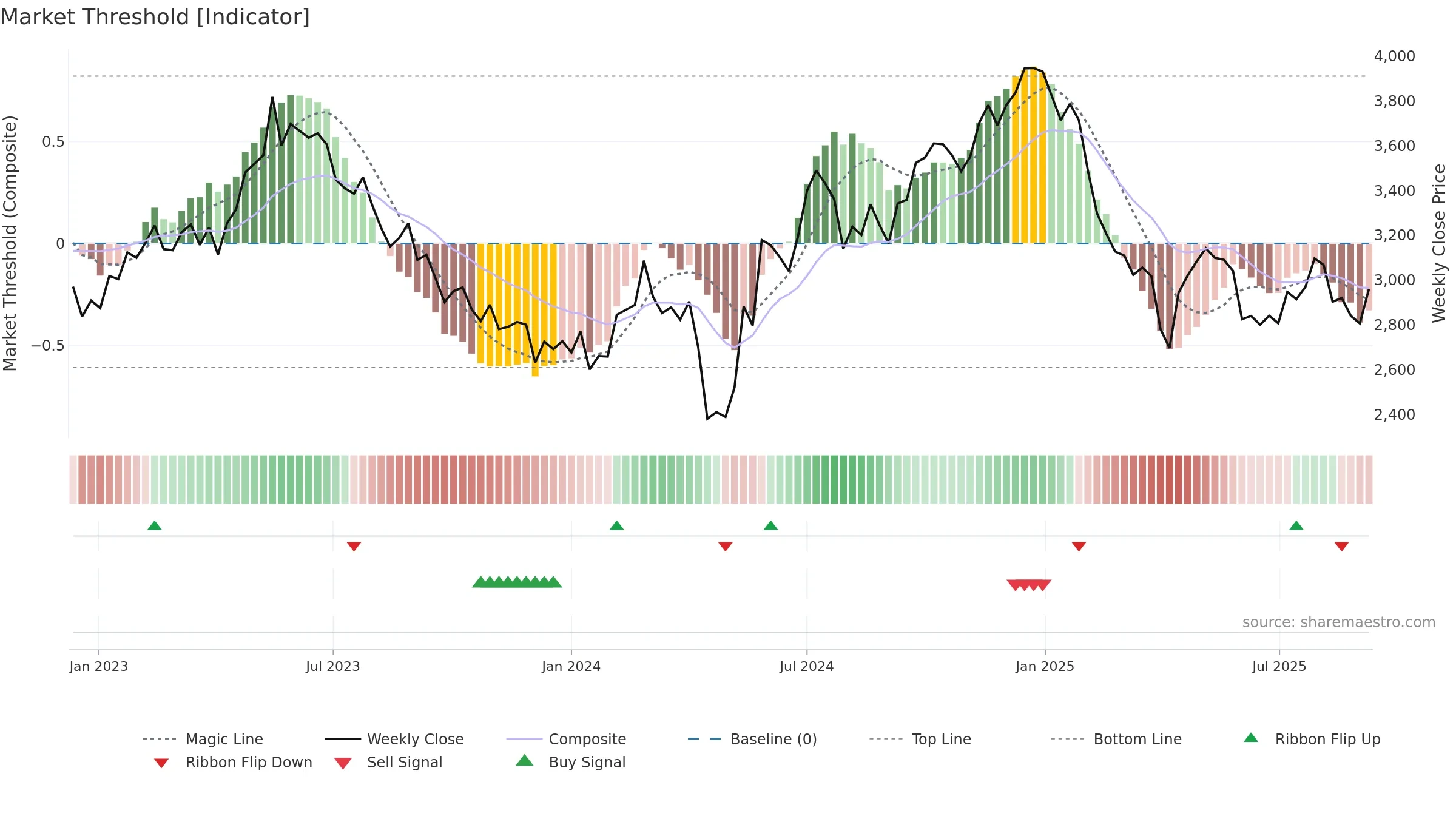This screenshot has height=819, width=1456.
Task: Click Ribbon Flip Down marker around May 2024
Action: 726,546
